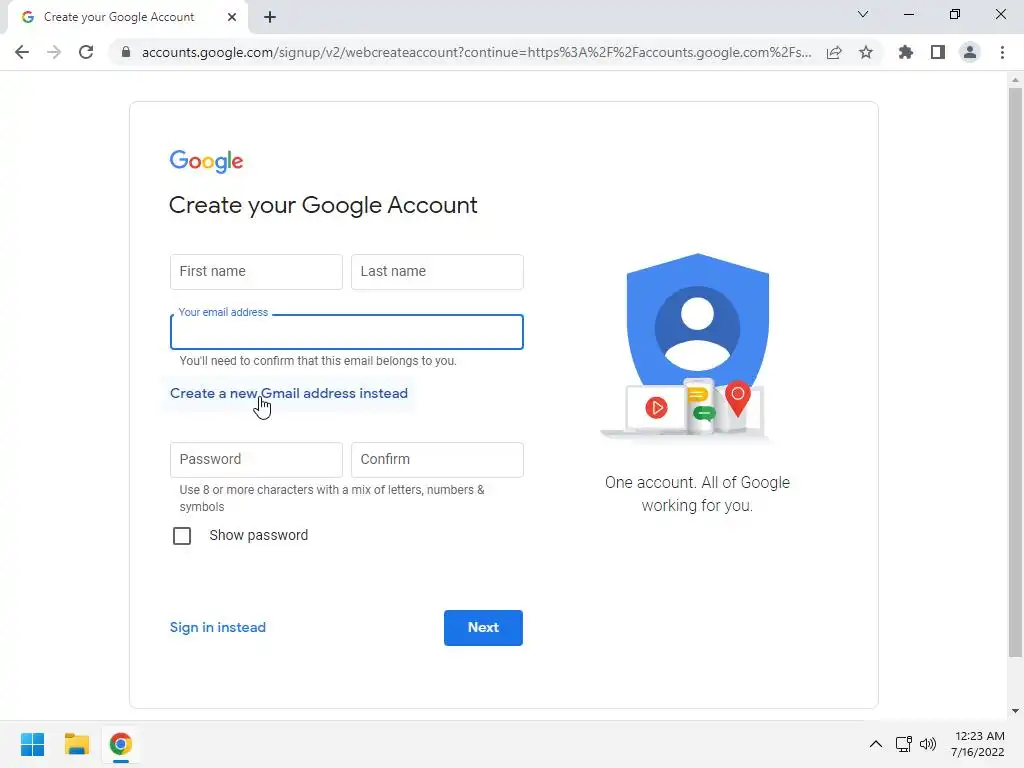View site security lock information
This screenshot has width=1024, height=768.
[125, 52]
